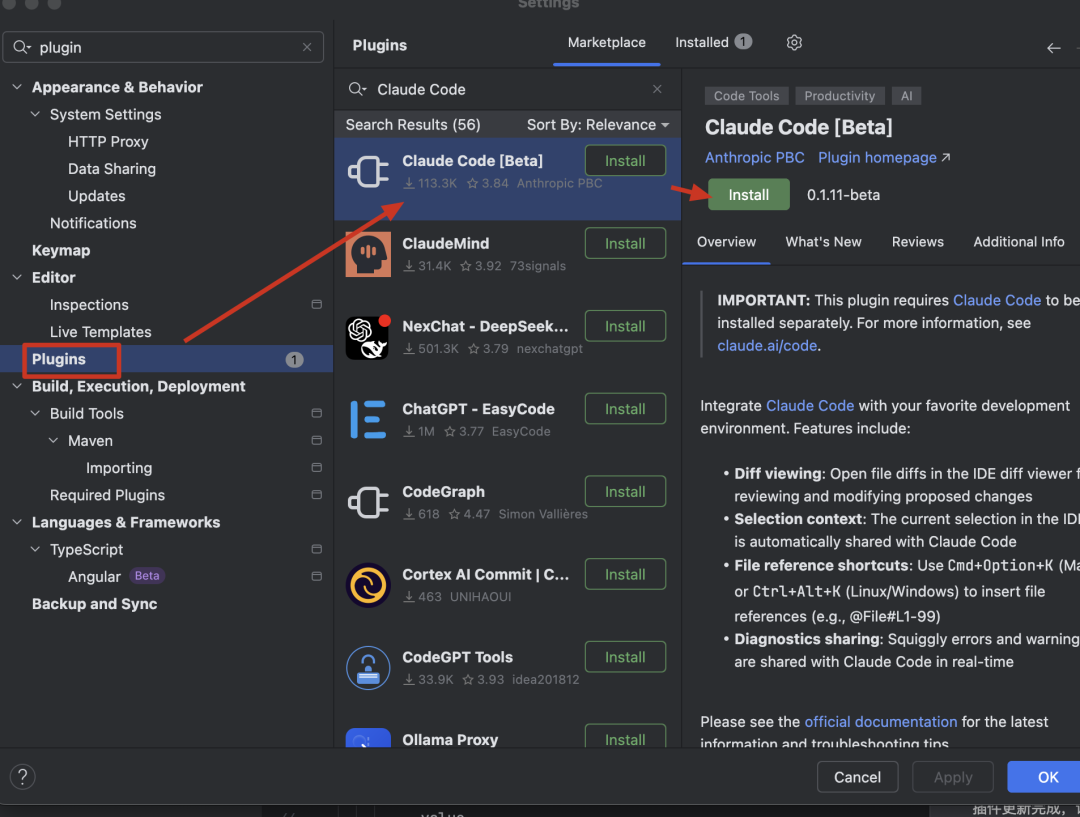Install the CodeGraph plugin
The height and width of the screenshot is (817, 1080).
click(x=625, y=491)
